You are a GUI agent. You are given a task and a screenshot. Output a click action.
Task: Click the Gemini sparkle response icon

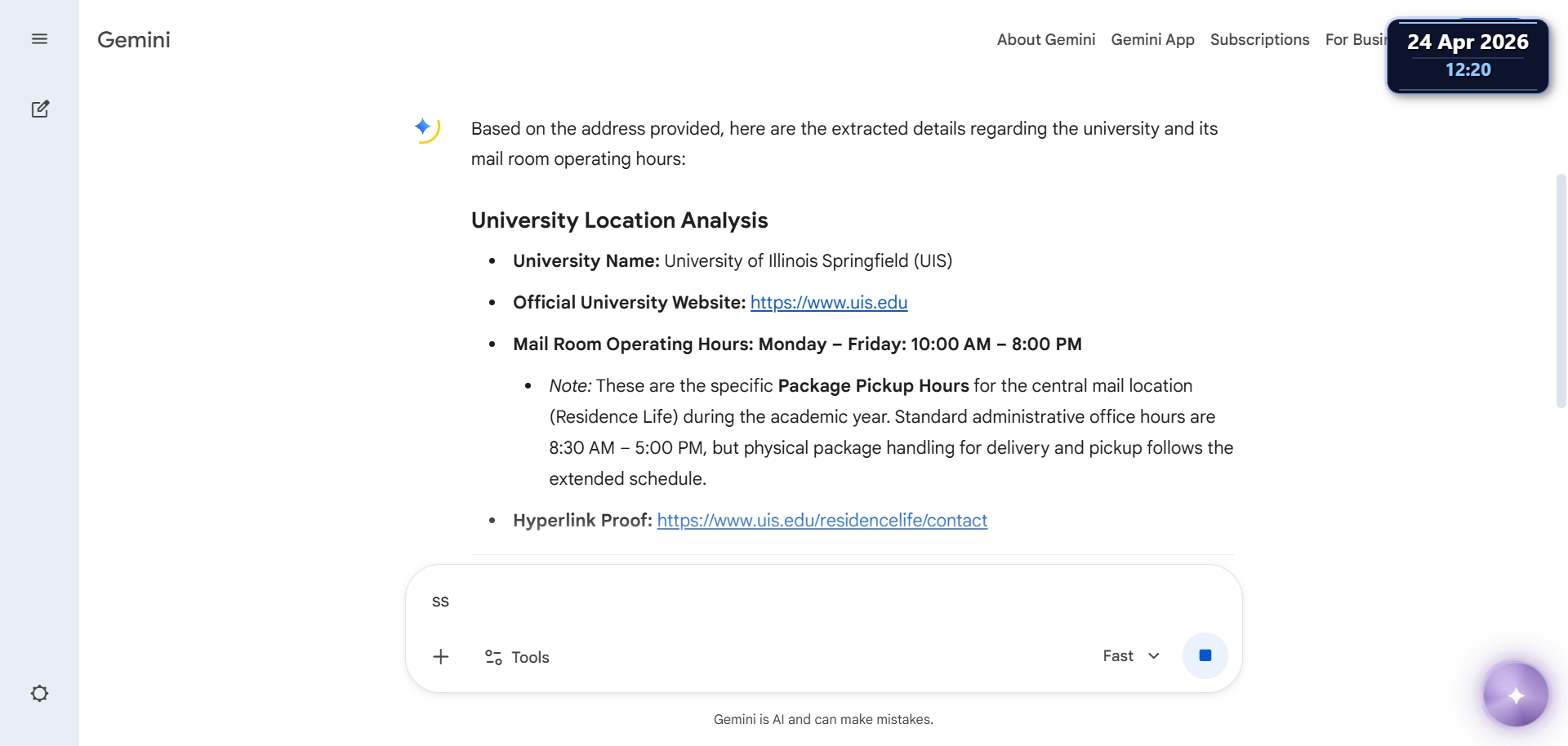coord(426,129)
